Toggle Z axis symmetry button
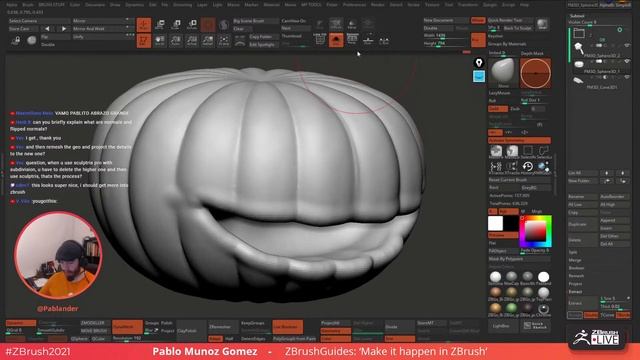 pos(524,132)
